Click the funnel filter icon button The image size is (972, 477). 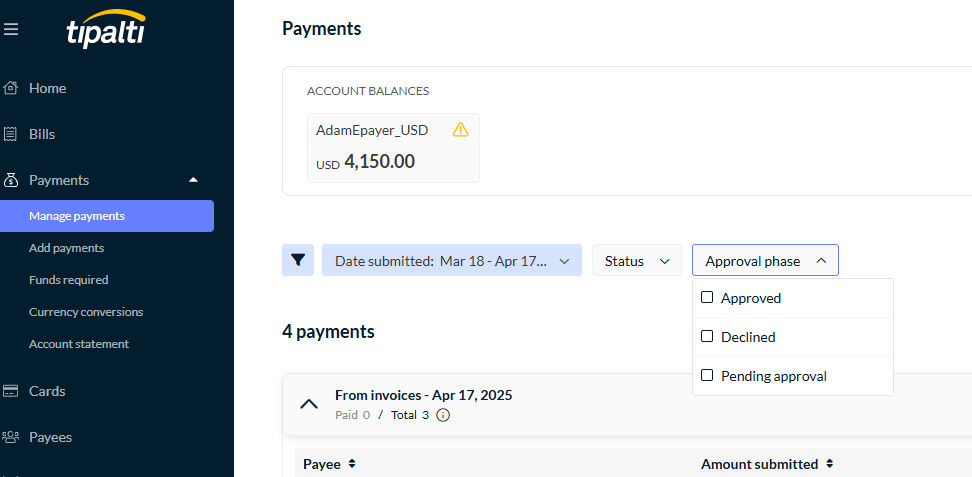(x=298, y=260)
